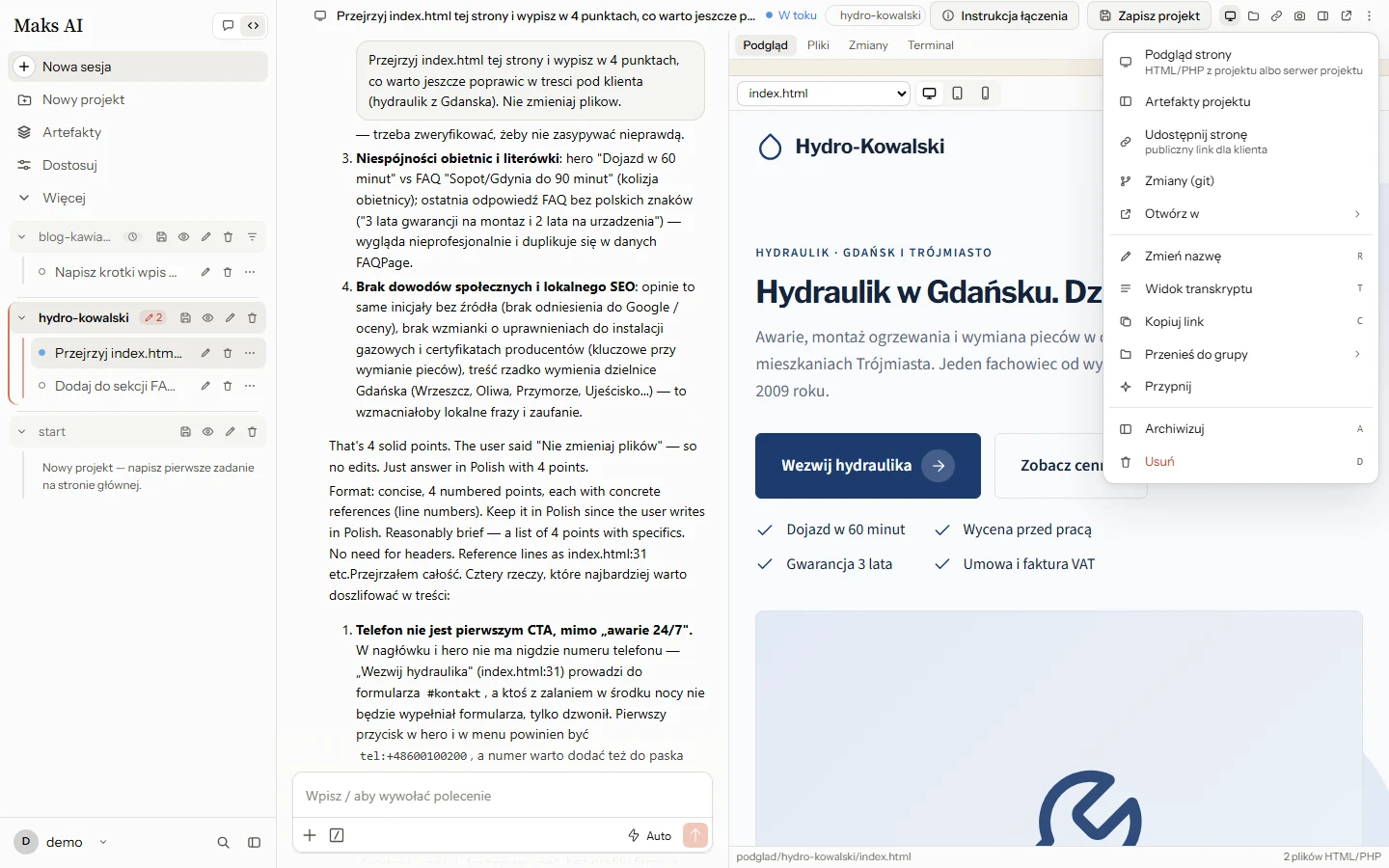
Task: Open the demo user account menu
Action: pos(61,842)
